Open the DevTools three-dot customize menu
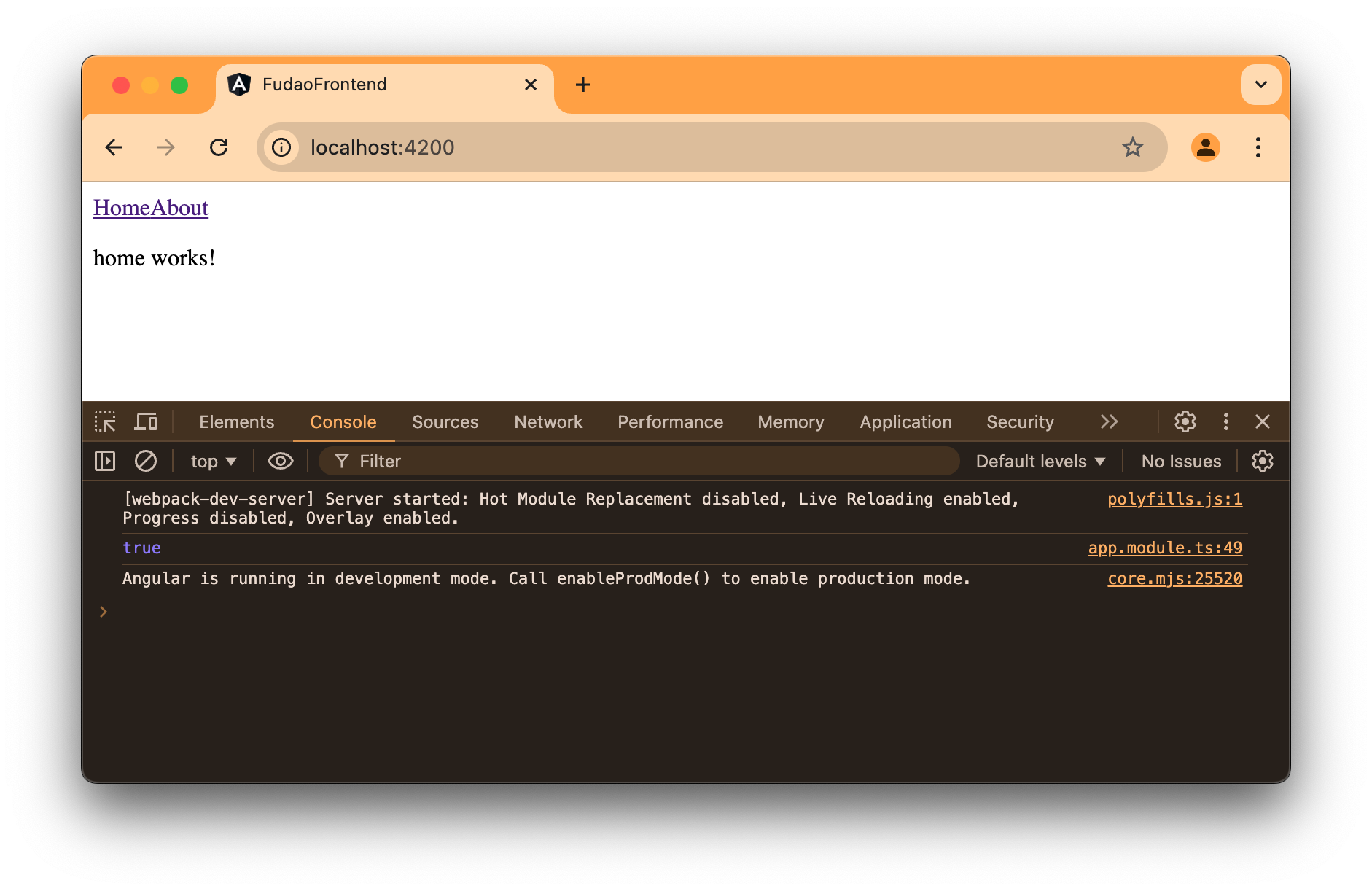Image resolution: width=1372 pixels, height=891 pixels. click(1226, 421)
